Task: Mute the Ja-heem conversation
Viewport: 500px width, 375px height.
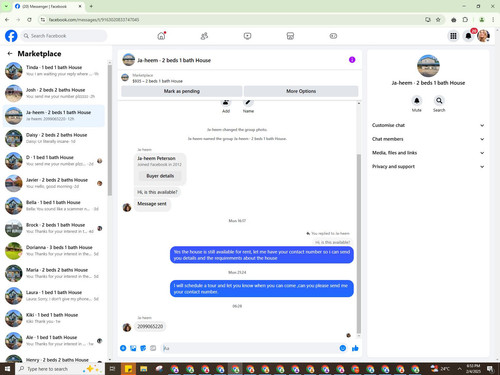Action: tap(417, 100)
